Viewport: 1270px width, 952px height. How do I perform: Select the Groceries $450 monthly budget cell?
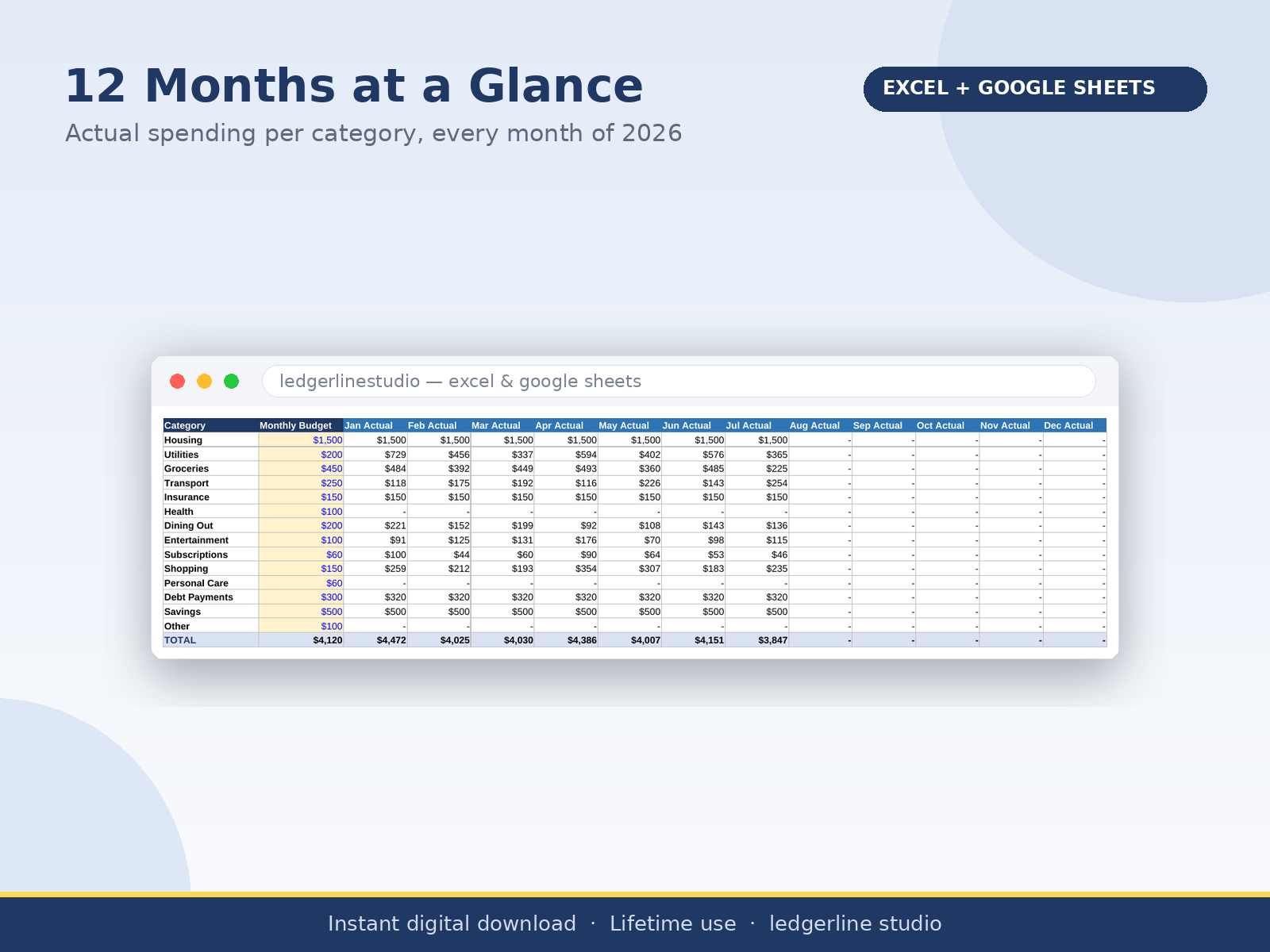301,469
